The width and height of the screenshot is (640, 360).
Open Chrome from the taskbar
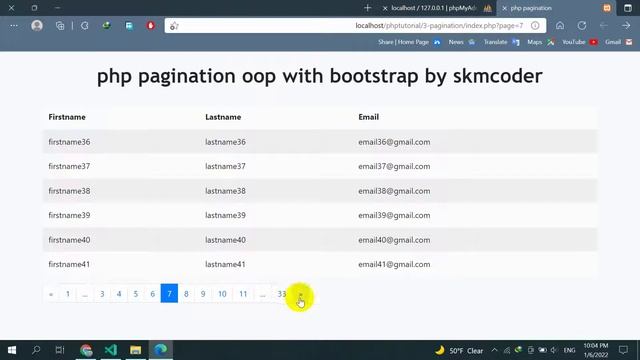click(86, 350)
